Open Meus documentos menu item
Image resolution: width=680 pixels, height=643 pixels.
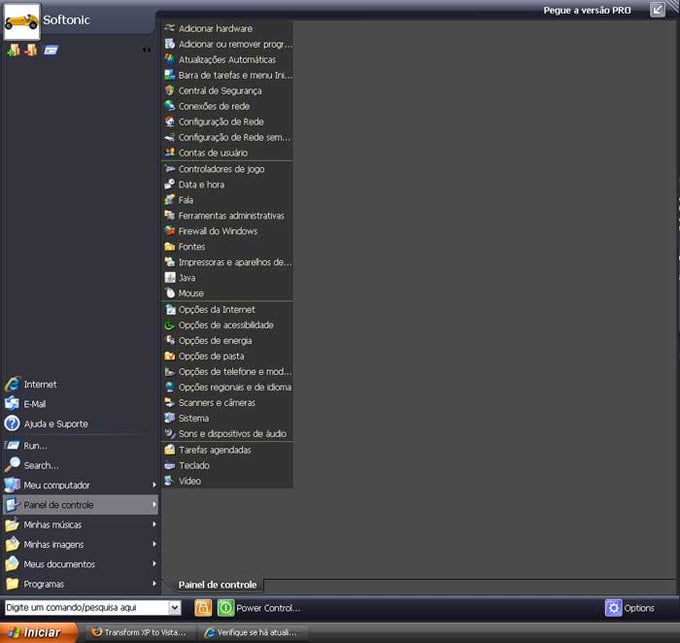click(80, 564)
